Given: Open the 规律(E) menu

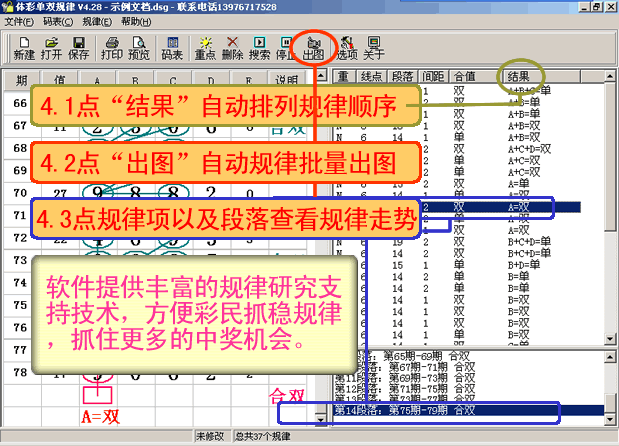Looking at the screenshot, I should (97, 22).
